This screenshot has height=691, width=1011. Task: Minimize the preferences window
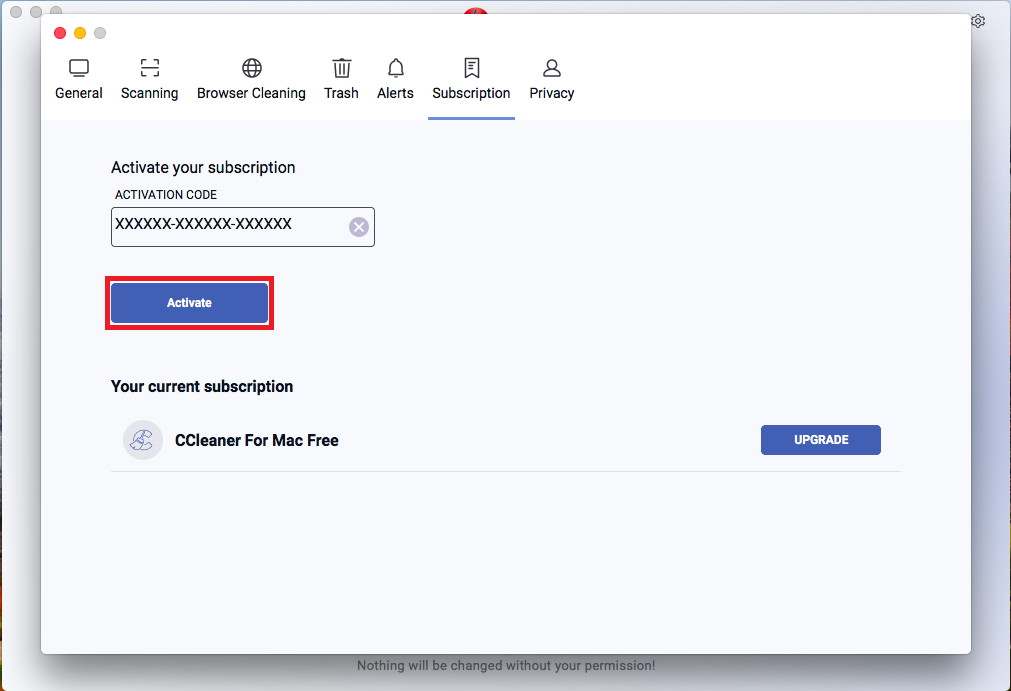click(x=79, y=32)
